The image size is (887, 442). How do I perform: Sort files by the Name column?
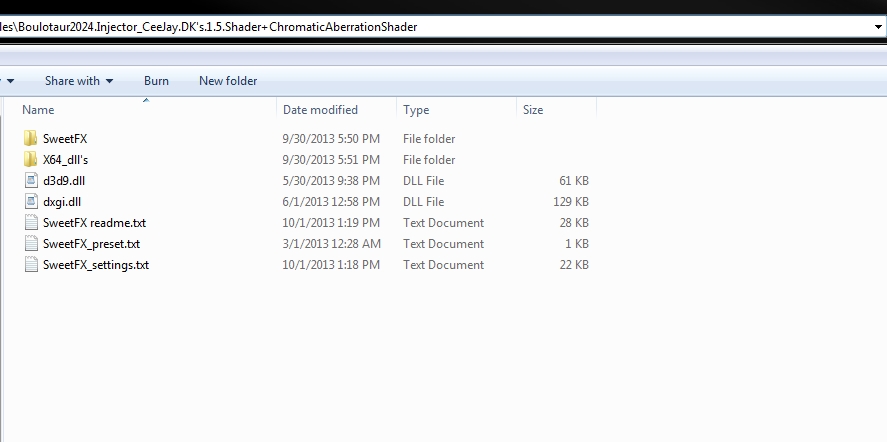pos(39,110)
